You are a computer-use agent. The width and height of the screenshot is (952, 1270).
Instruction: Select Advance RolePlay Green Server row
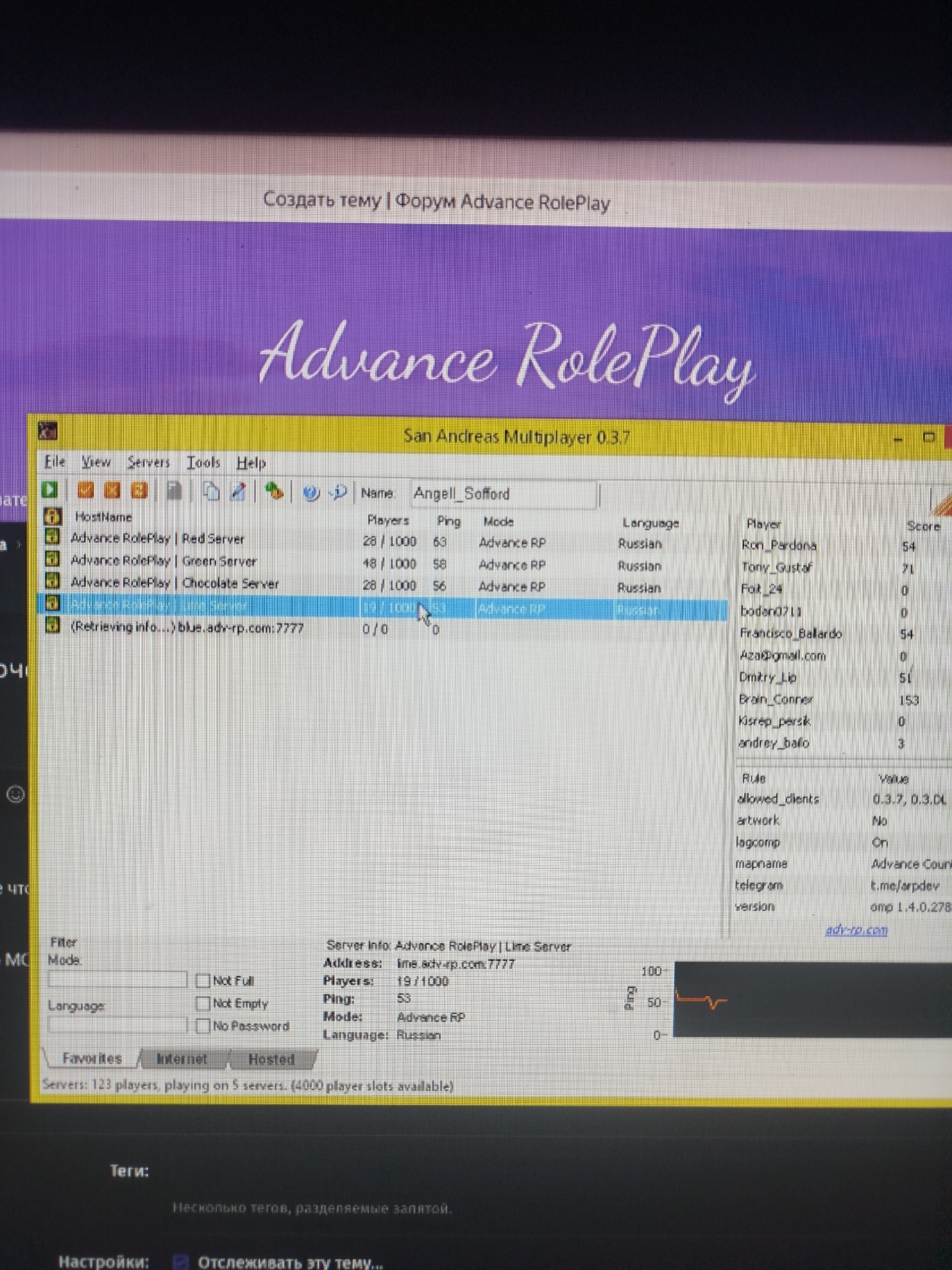(x=164, y=561)
